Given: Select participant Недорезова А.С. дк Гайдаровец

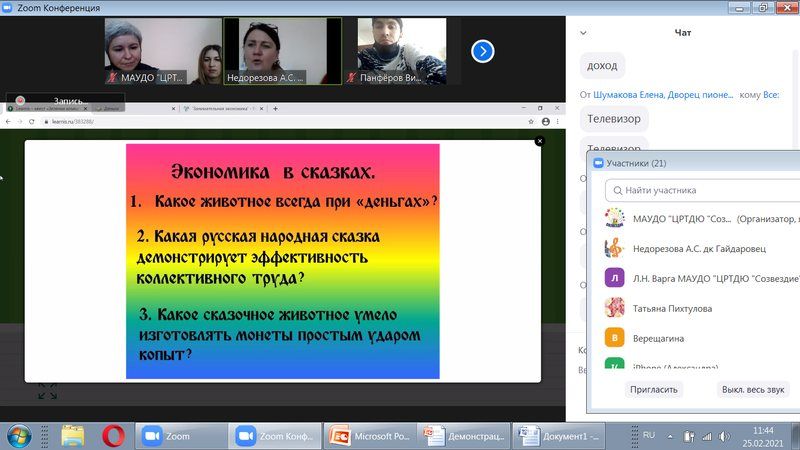Looking at the screenshot, I should click(702, 248).
